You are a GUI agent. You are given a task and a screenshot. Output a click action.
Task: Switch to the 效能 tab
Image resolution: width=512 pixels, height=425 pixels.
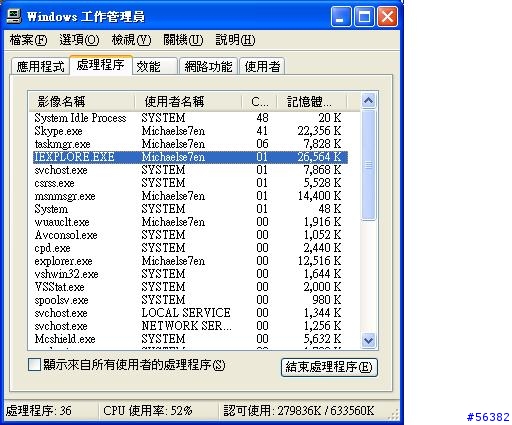tap(155, 66)
